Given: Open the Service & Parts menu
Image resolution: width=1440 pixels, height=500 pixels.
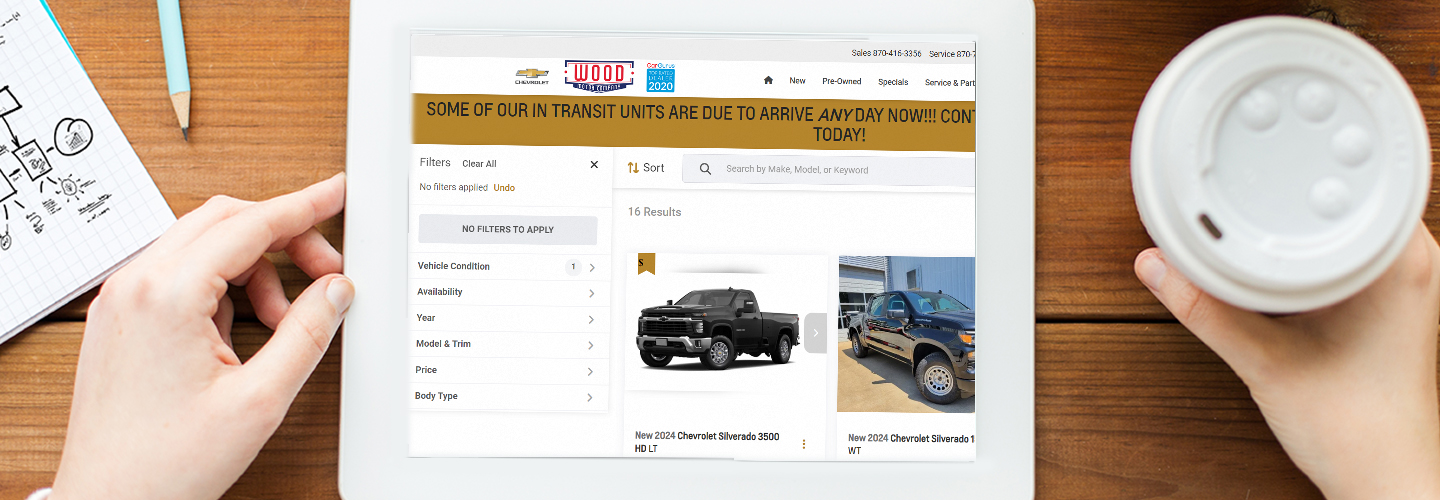Looking at the screenshot, I should [949, 83].
